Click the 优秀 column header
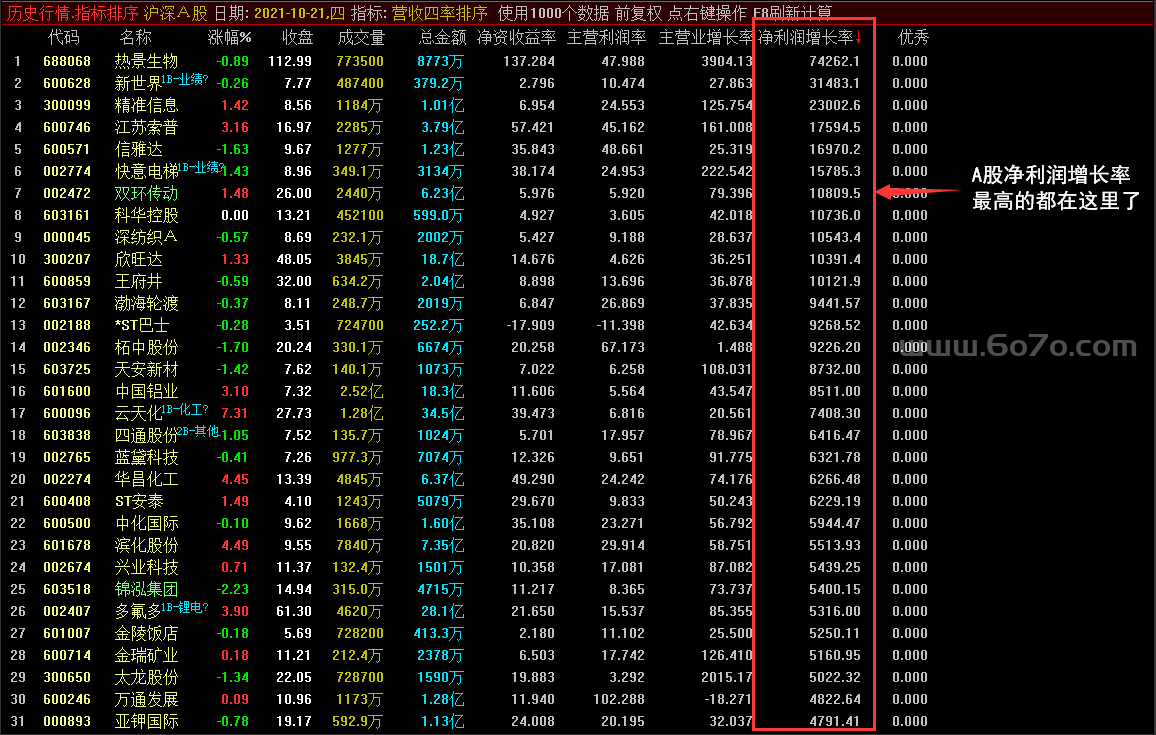The image size is (1156, 735). click(913, 38)
